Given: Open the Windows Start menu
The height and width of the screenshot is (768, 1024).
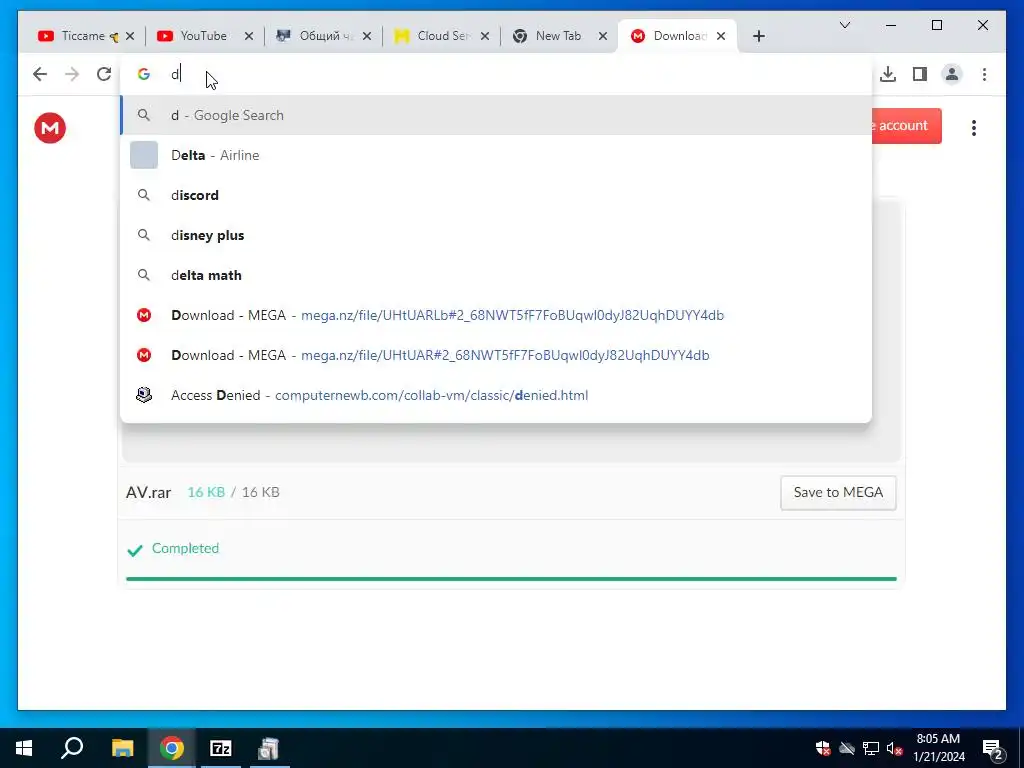Looking at the screenshot, I should coord(24,748).
